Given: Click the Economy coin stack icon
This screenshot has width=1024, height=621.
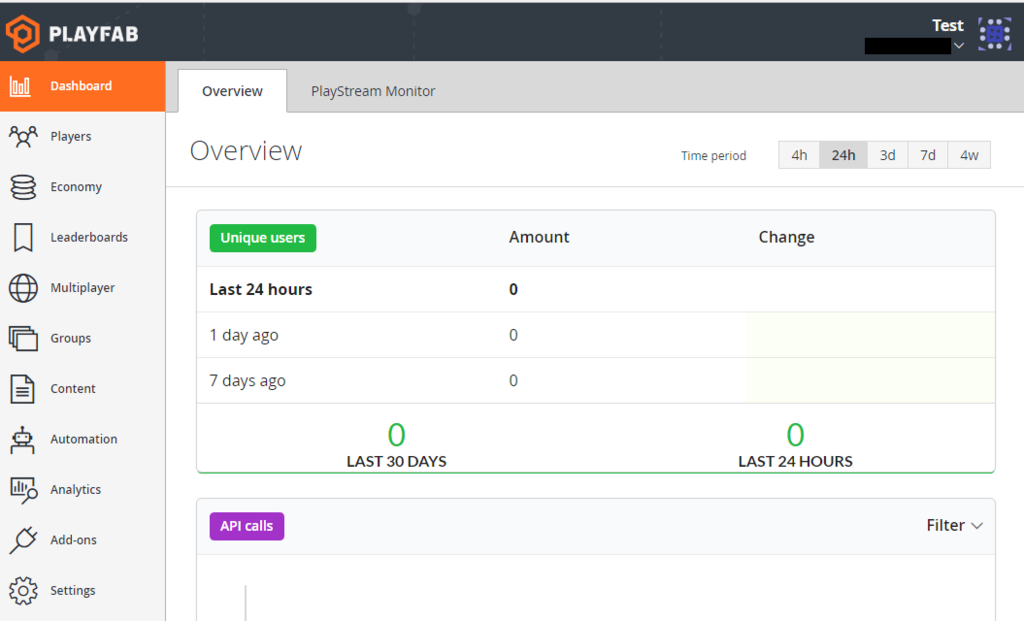Looking at the screenshot, I should tap(24, 187).
